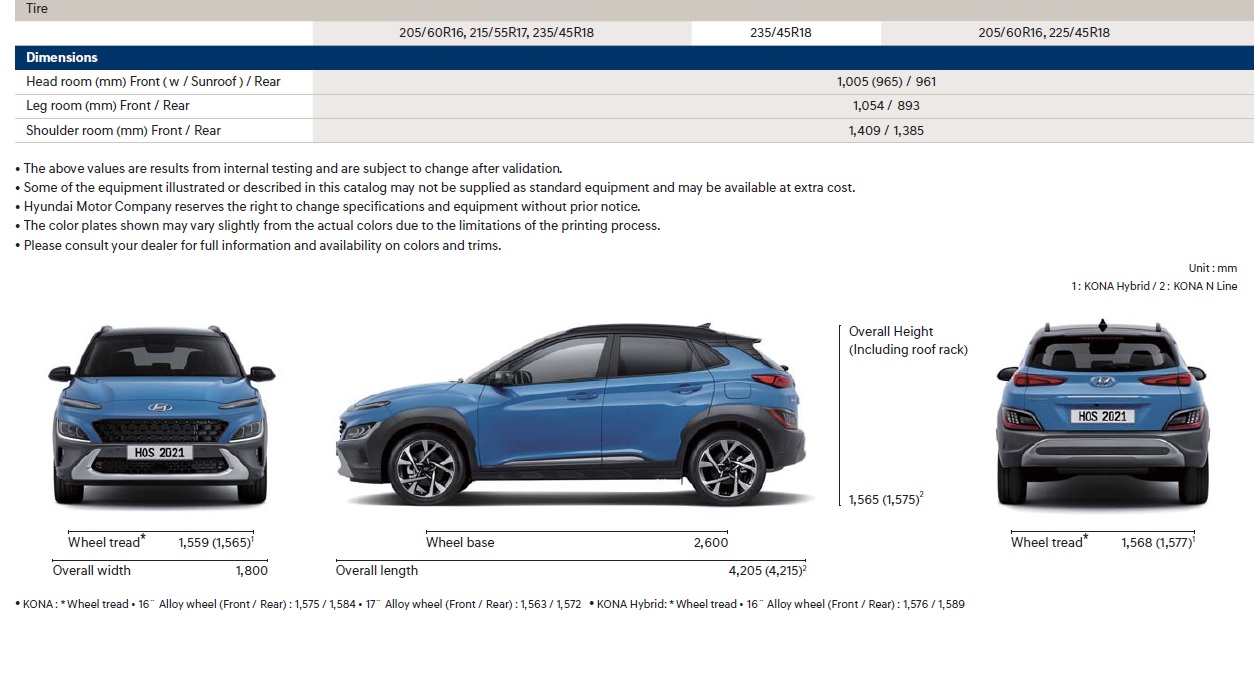Click the front view Kona car image

(160, 413)
